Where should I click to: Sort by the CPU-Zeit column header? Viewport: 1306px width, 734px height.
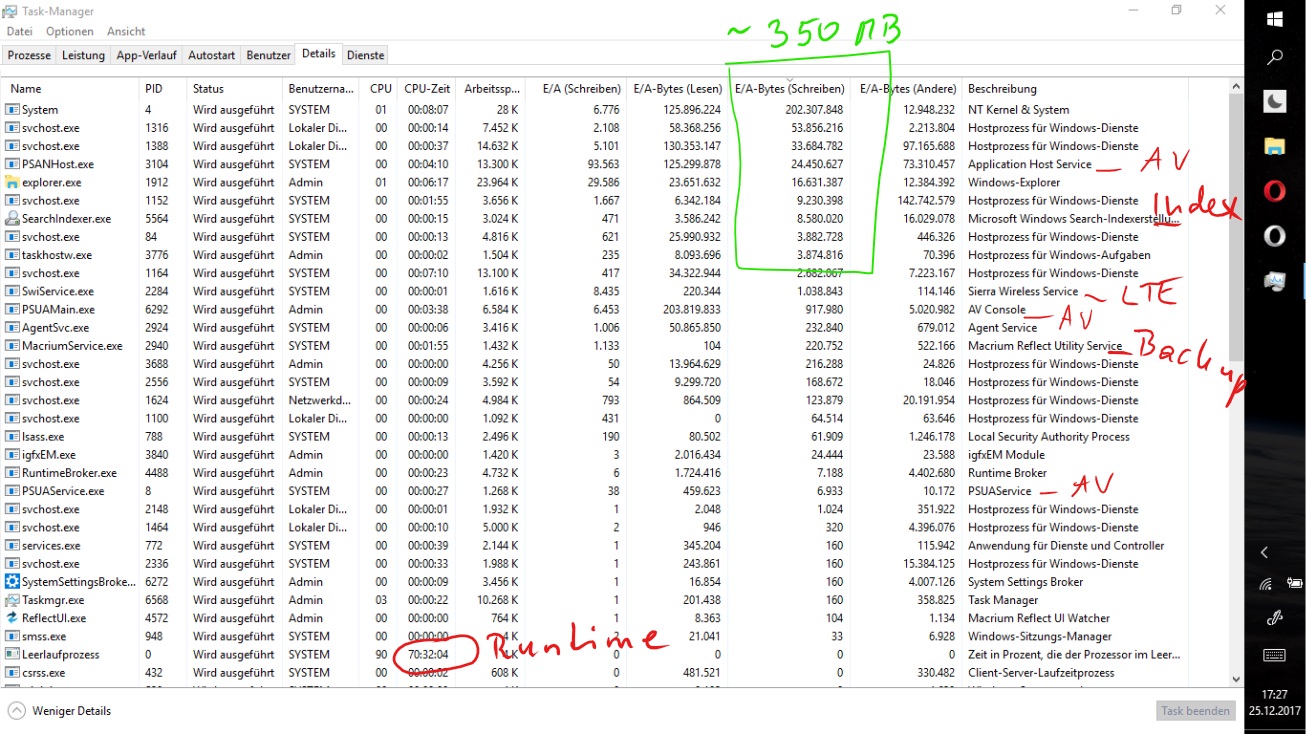[x=427, y=89]
